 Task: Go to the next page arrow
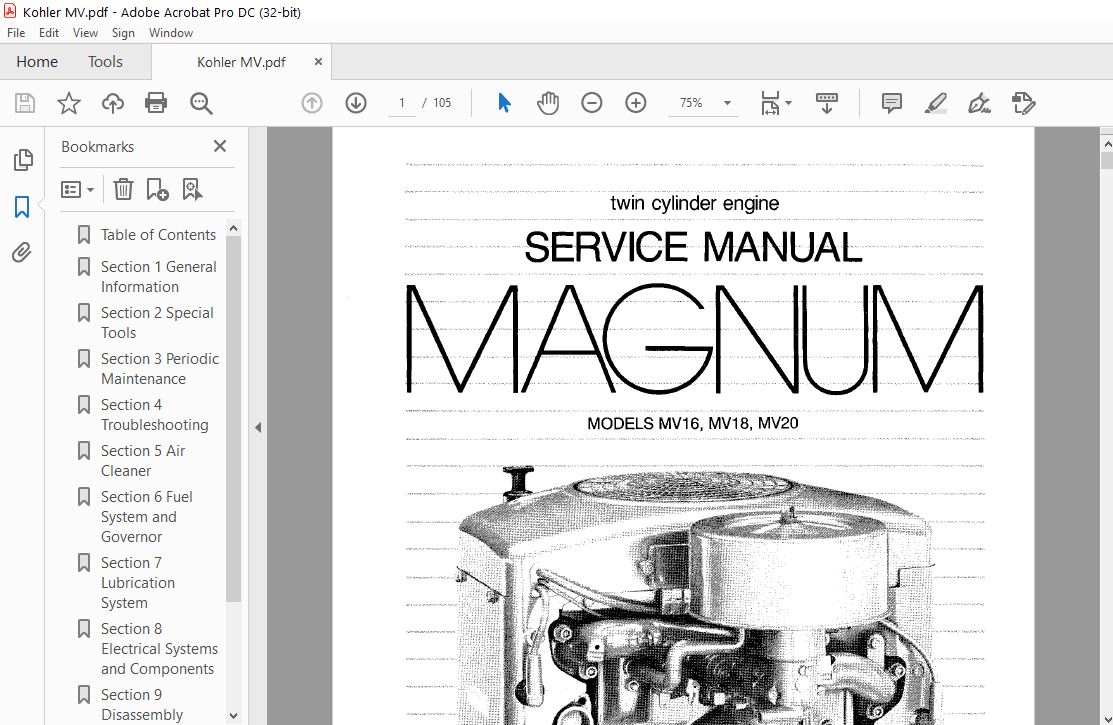[356, 103]
